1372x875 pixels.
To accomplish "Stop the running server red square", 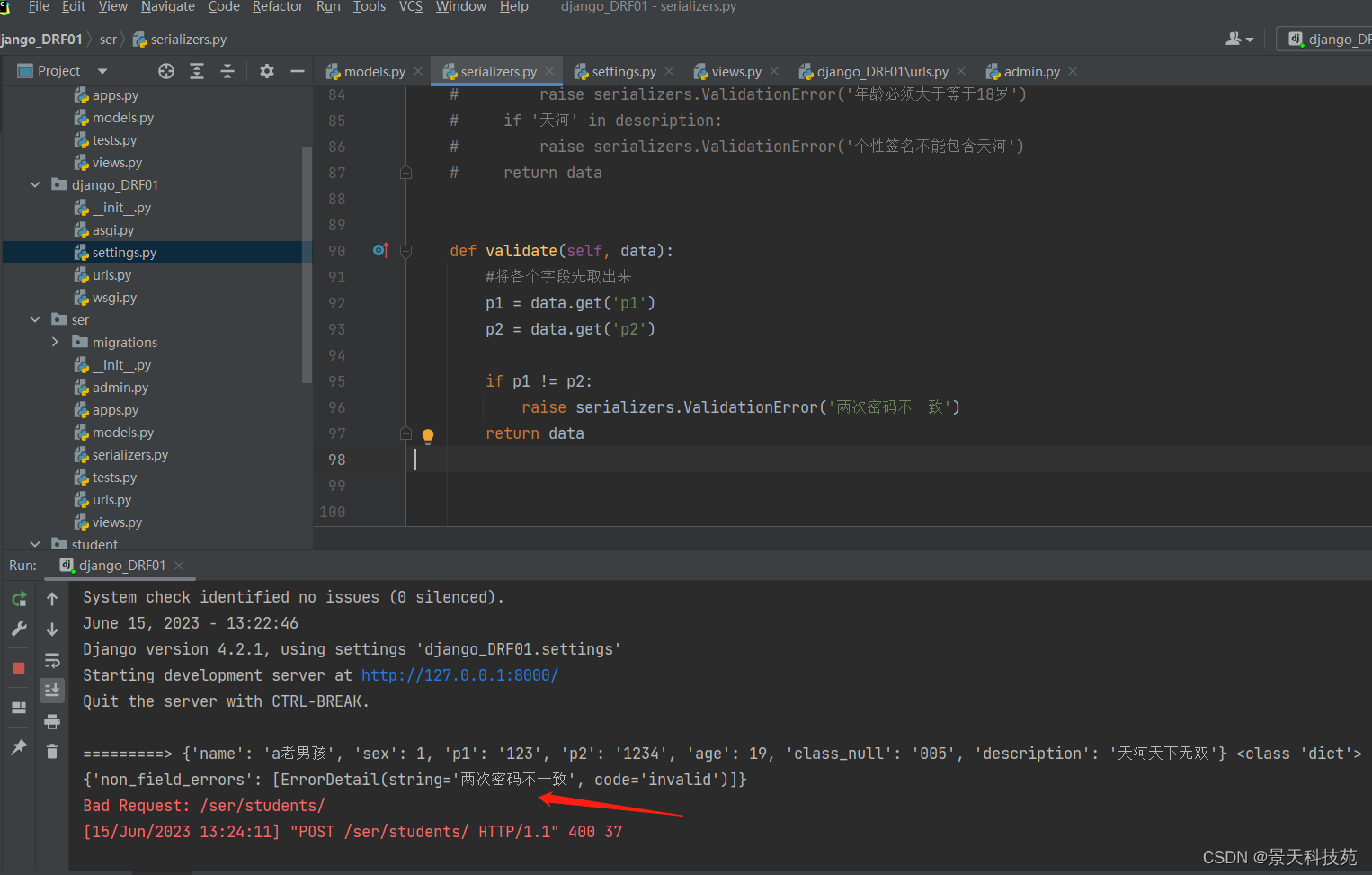I will [x=19, y=668].
